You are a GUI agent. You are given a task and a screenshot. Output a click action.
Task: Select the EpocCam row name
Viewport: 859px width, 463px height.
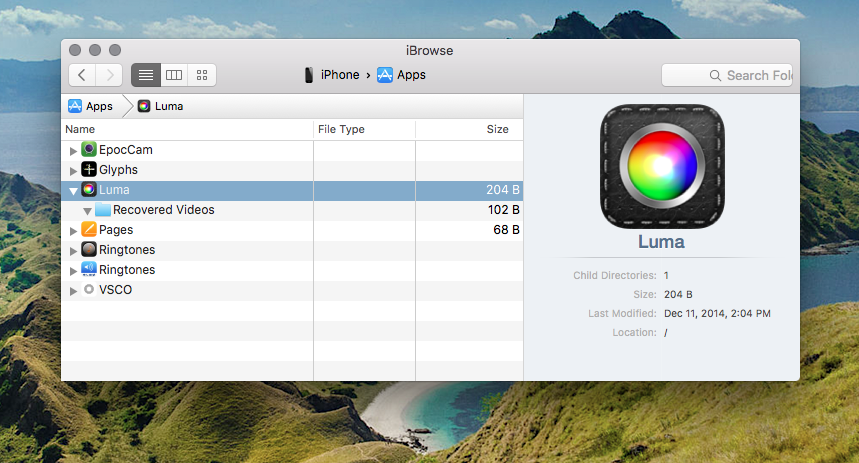point(126,150)
